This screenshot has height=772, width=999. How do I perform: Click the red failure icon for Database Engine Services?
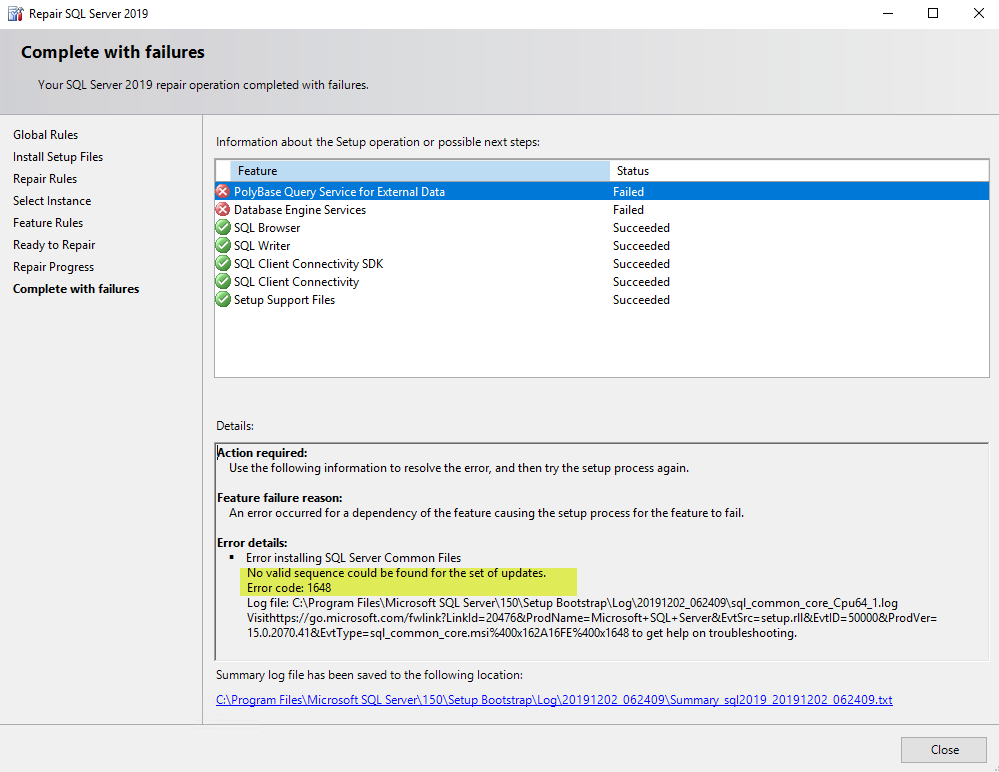point(222,210)
